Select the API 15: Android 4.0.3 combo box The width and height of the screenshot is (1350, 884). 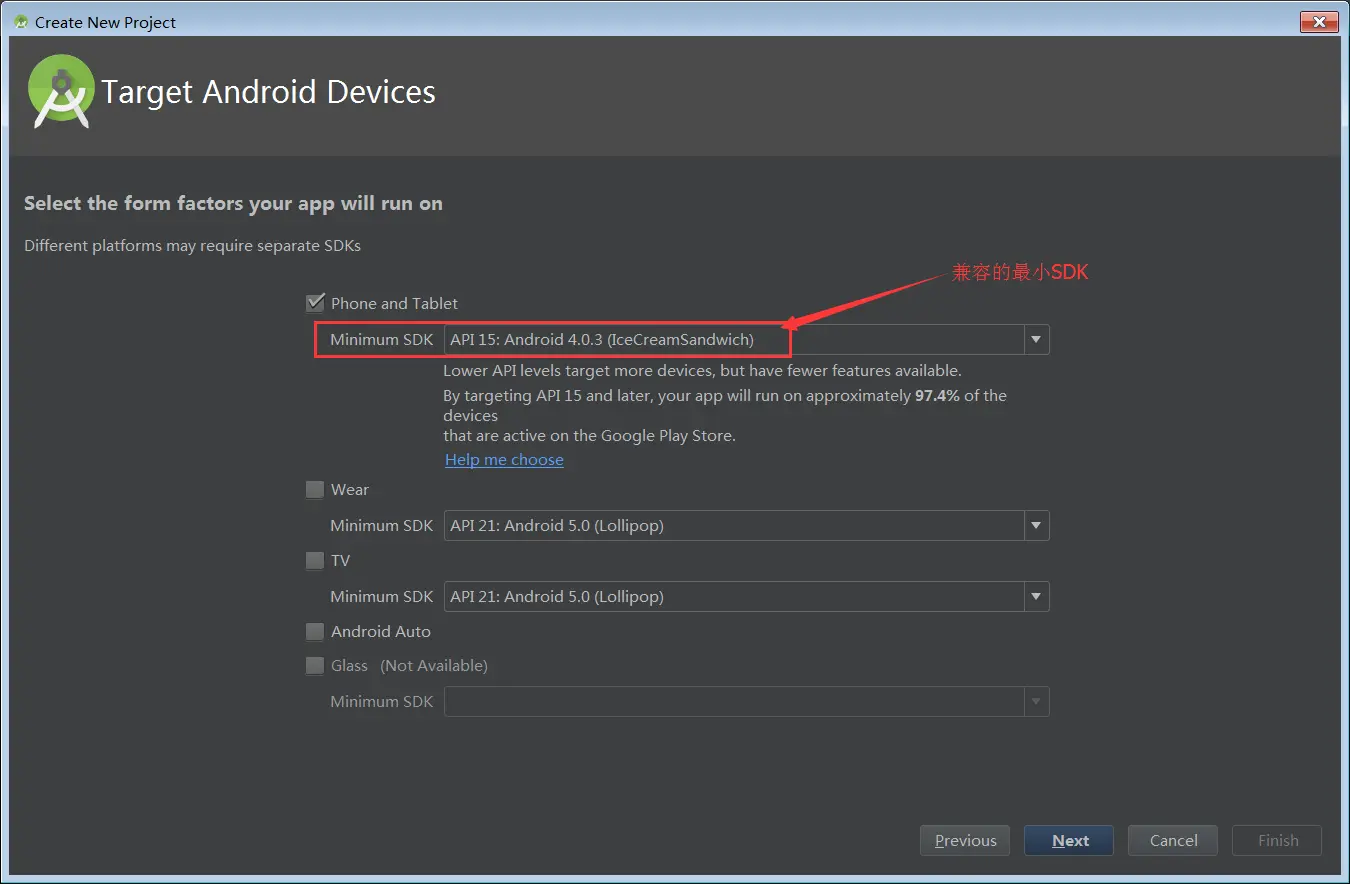tap(746, 340)
